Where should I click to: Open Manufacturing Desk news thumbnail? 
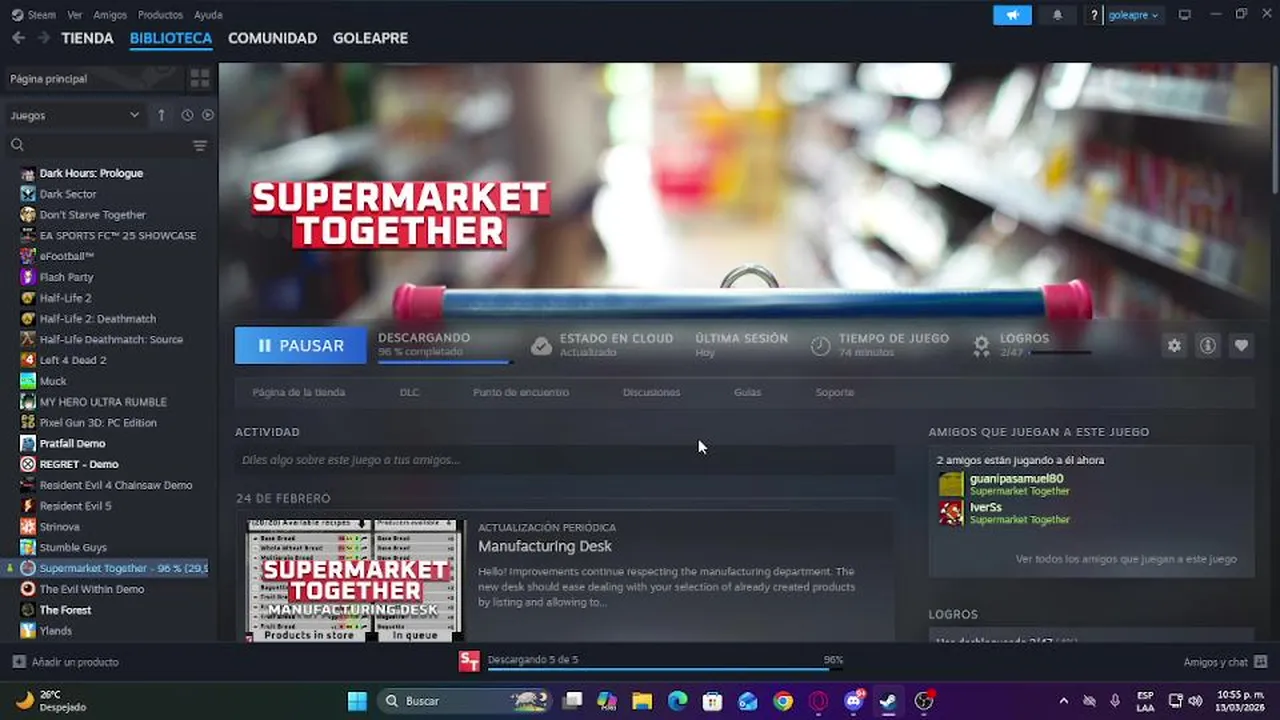pos(355,579)
